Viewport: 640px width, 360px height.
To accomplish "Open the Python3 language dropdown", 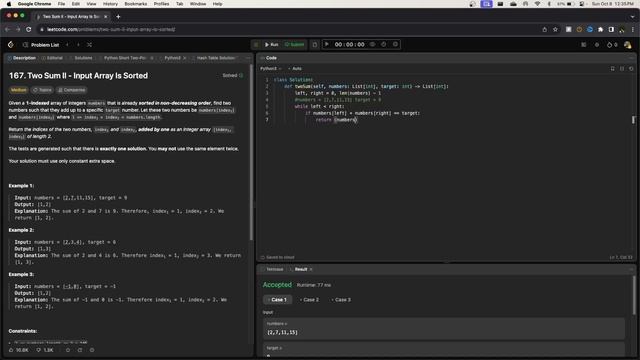I will click(x=271, y=69).
